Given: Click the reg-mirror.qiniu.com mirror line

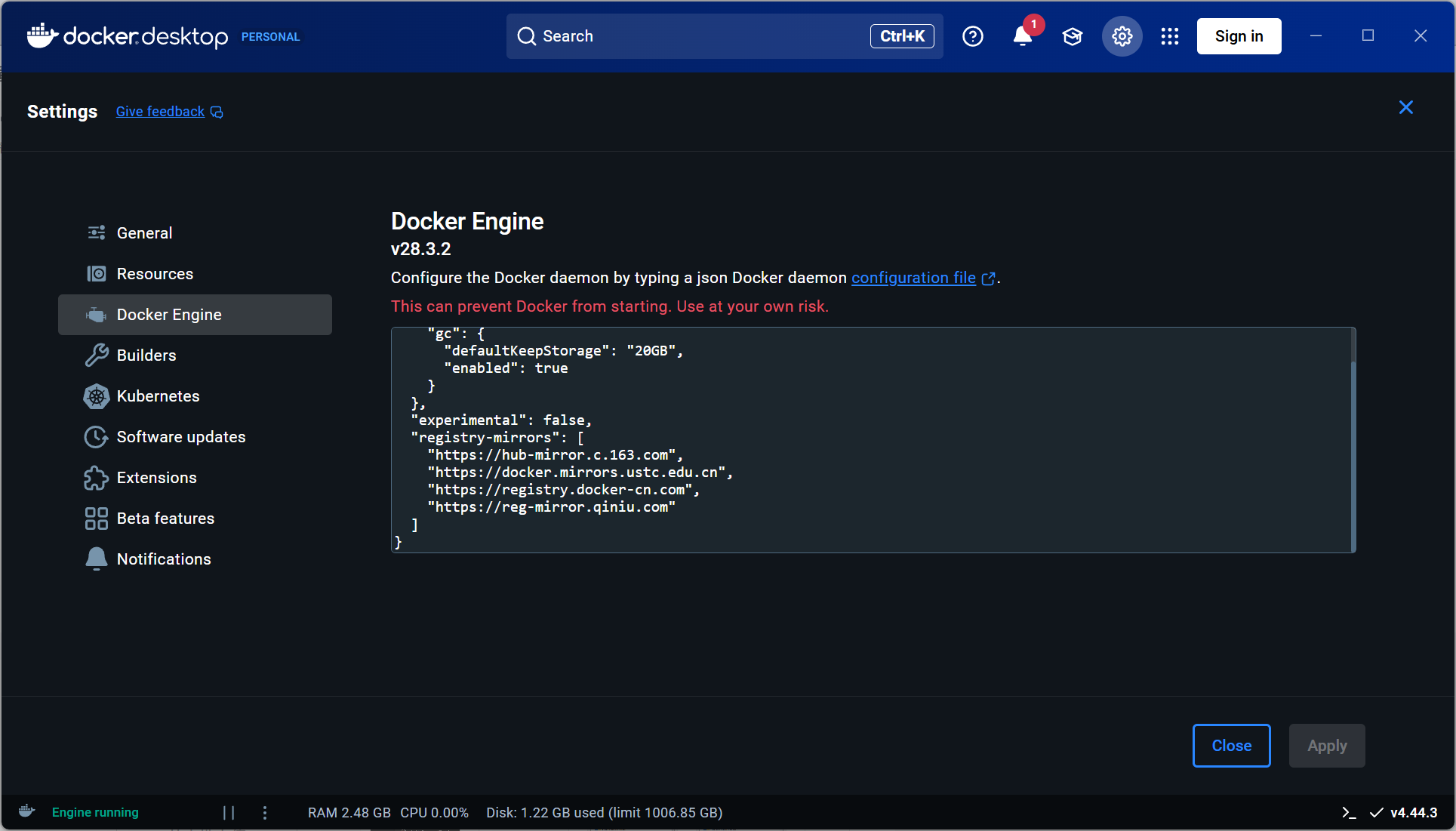Looking at the screenshot, I should (552, 507).
